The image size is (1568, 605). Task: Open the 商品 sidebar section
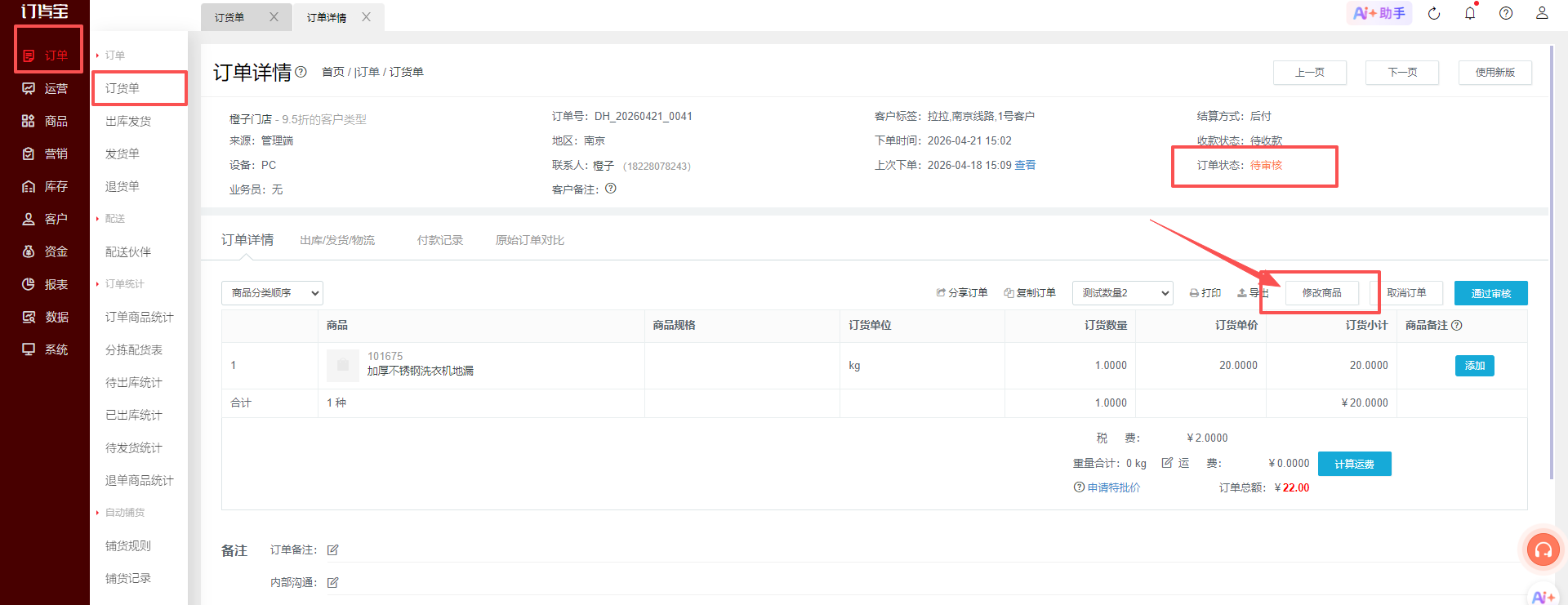click(x=45, y=121)
